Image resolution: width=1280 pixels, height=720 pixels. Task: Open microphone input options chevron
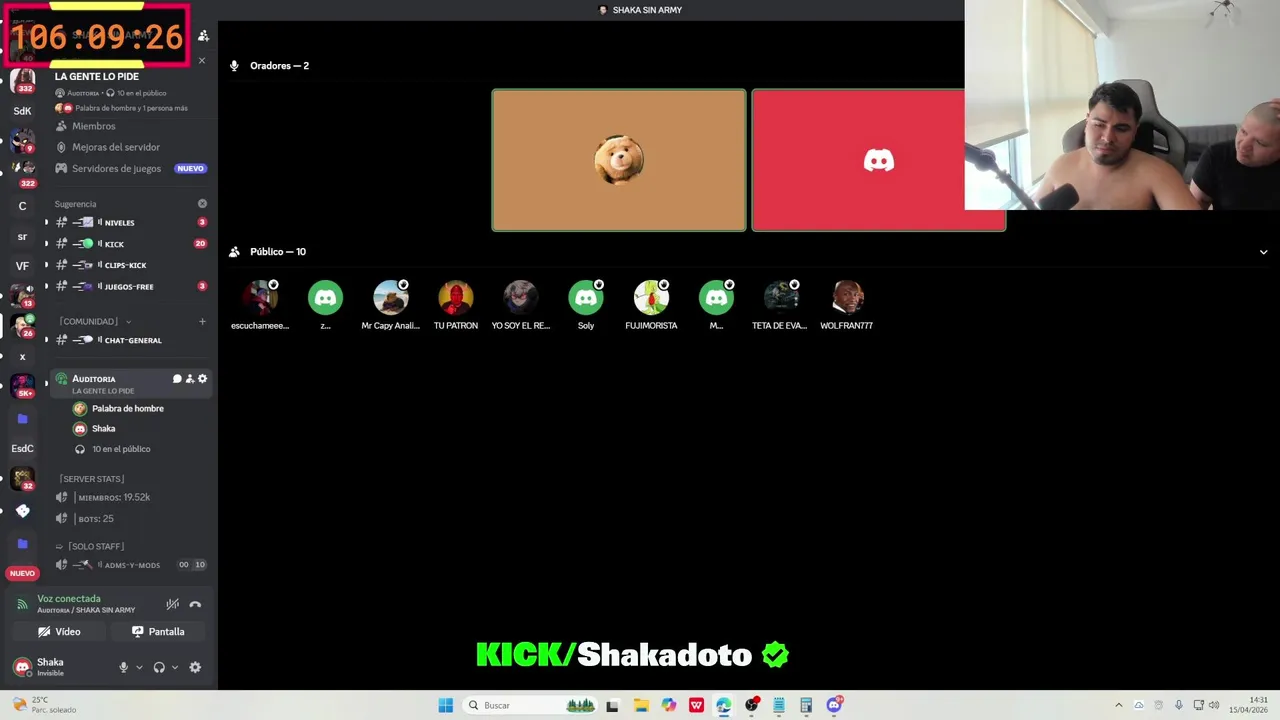point(139,667)
